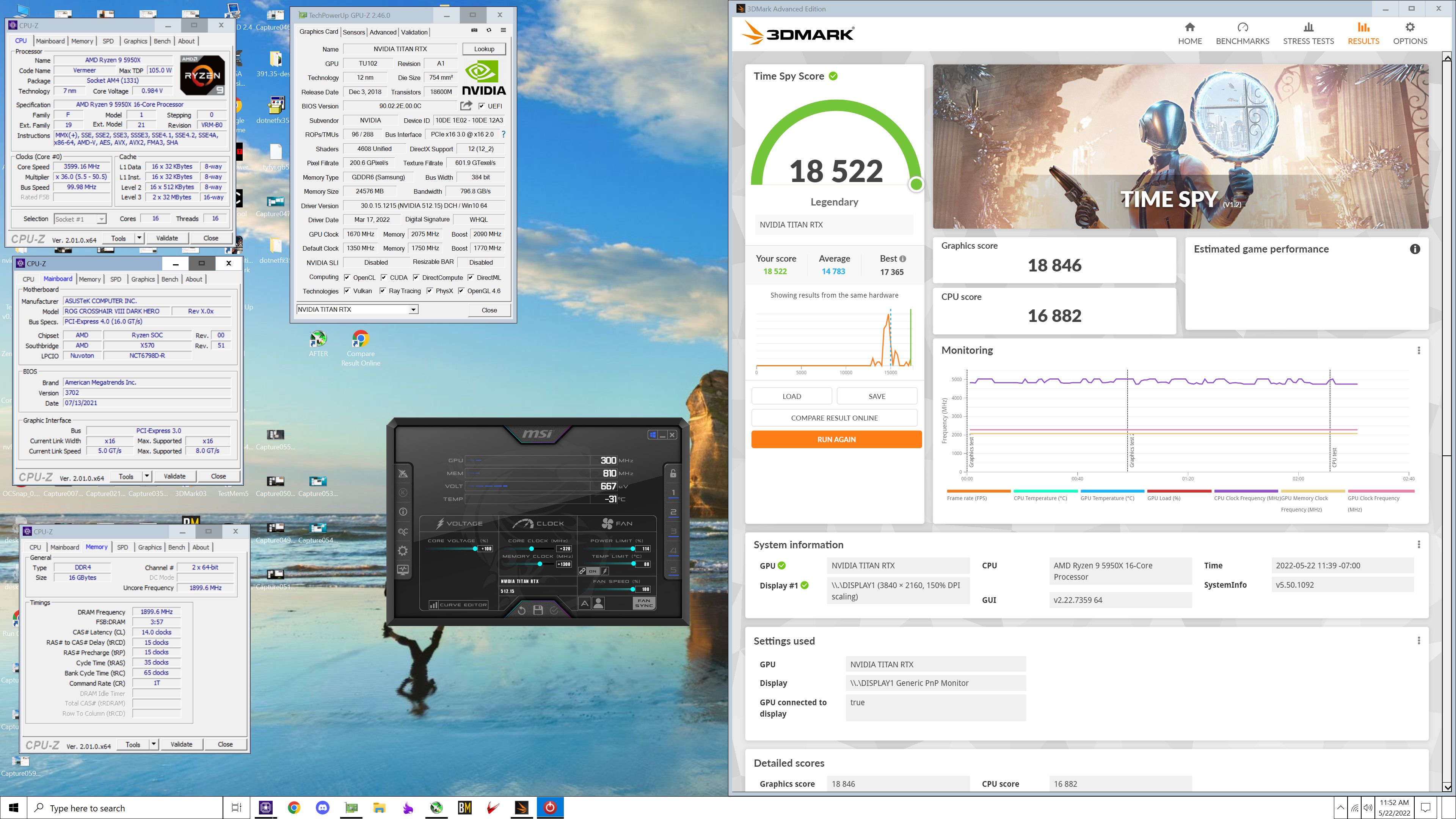Viewport: 1456px width, 819px height.
Task: Open the System information three-dot menu
Action: pos(1419,544)
